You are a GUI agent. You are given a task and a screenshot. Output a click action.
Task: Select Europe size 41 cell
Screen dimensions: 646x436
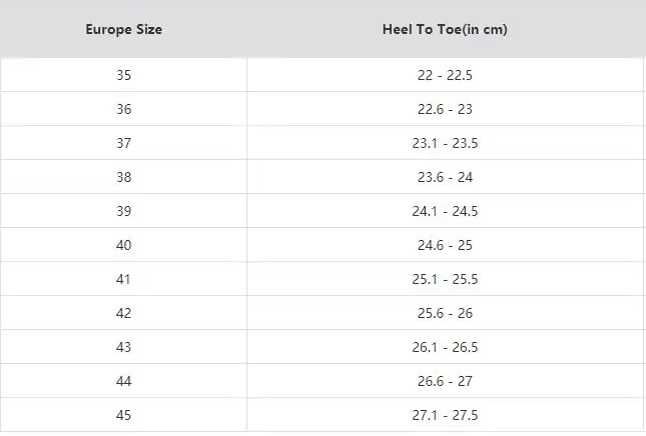coord(123,279)
